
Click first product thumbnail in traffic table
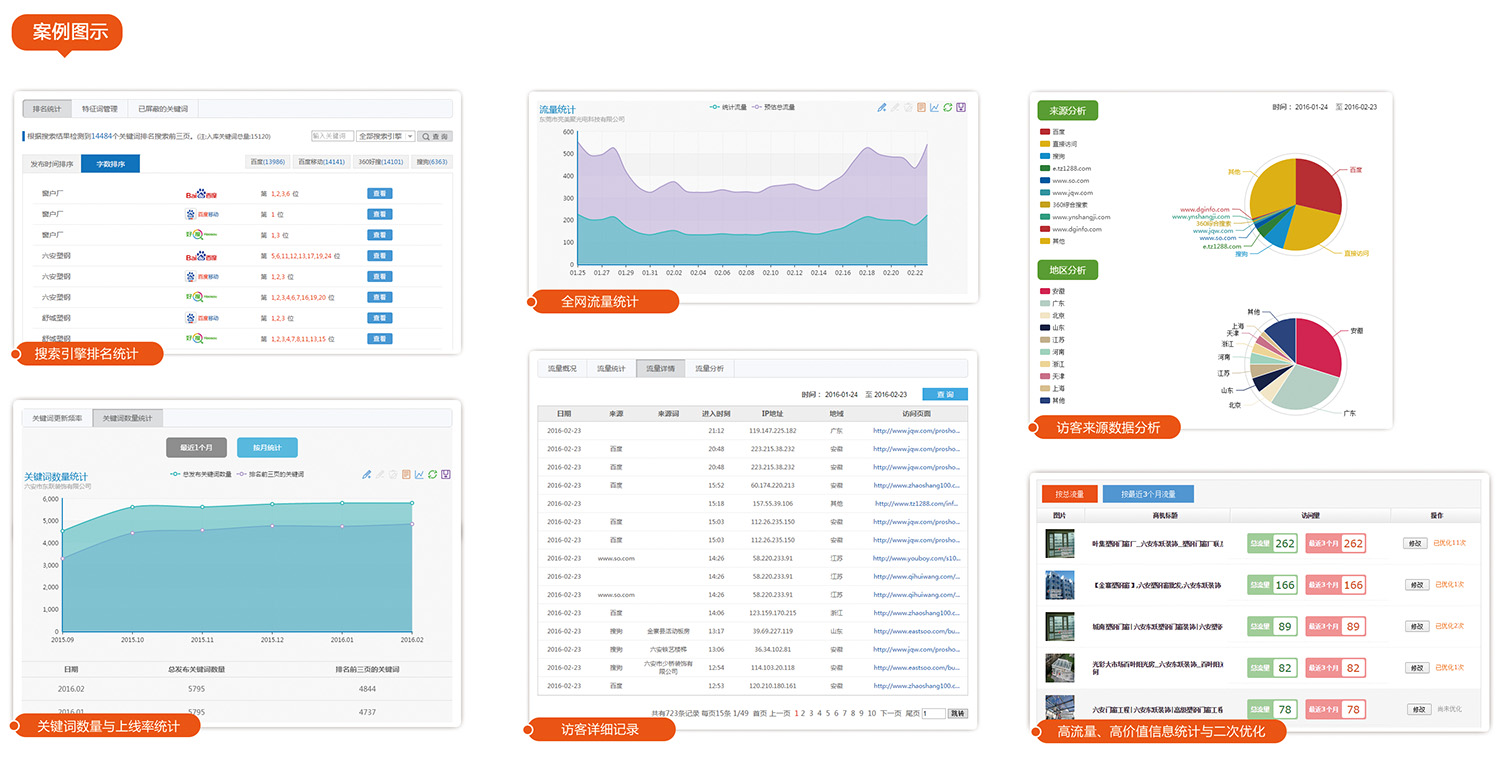[1059, 544]
